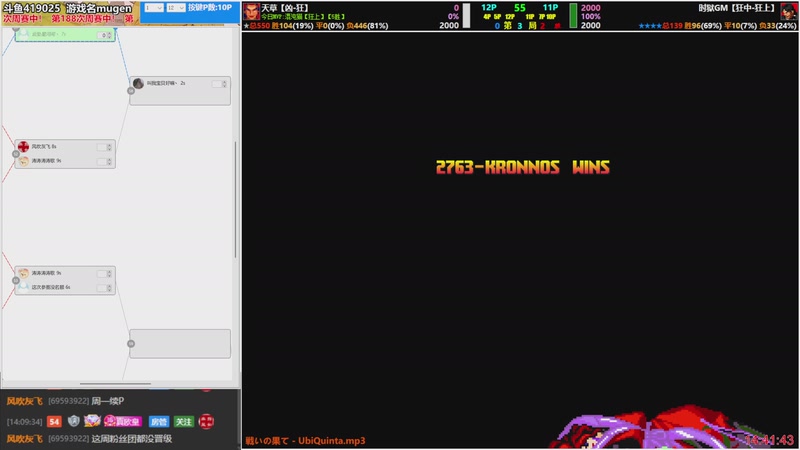The height and width of the screenshot is (450, 800).
Task: Open the first dropdown showing value 1
Action: coord(153,7)
